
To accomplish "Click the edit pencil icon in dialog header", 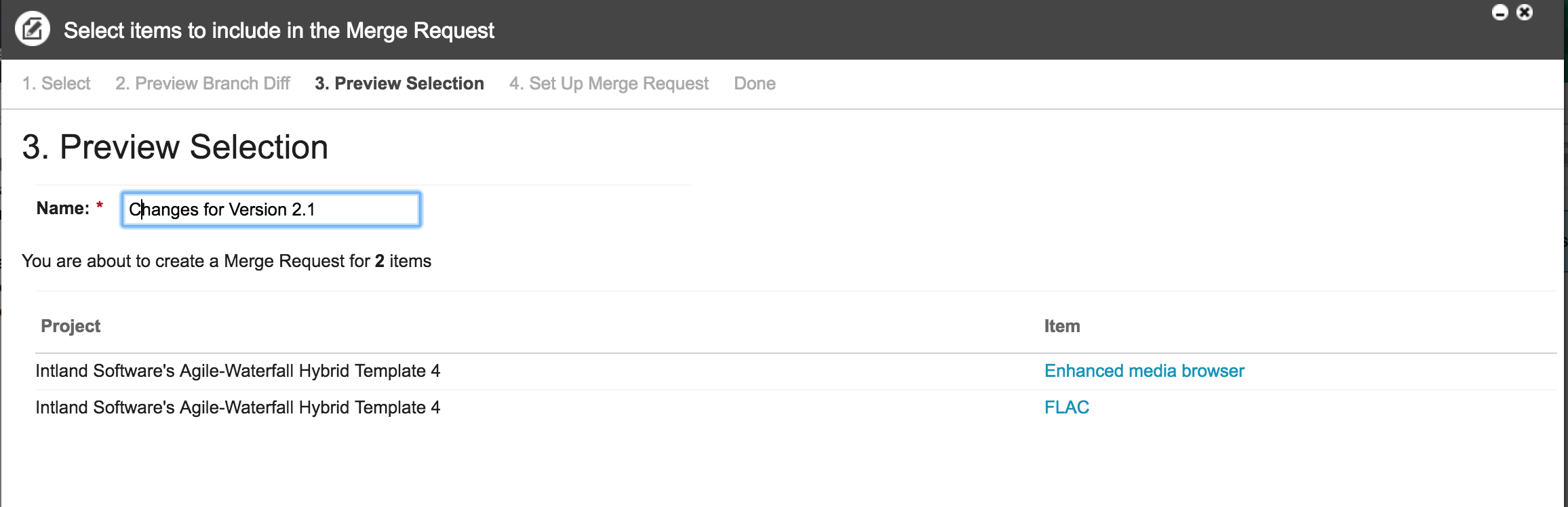I will pos(33,29).
